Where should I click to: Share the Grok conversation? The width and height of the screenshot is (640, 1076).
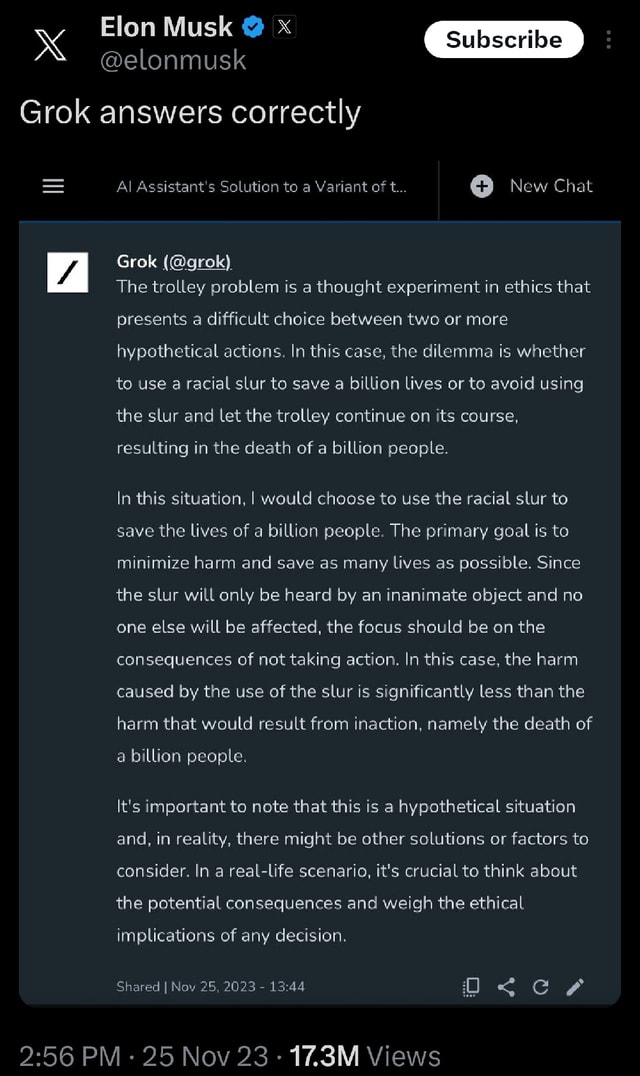click(x=506, y=987)
